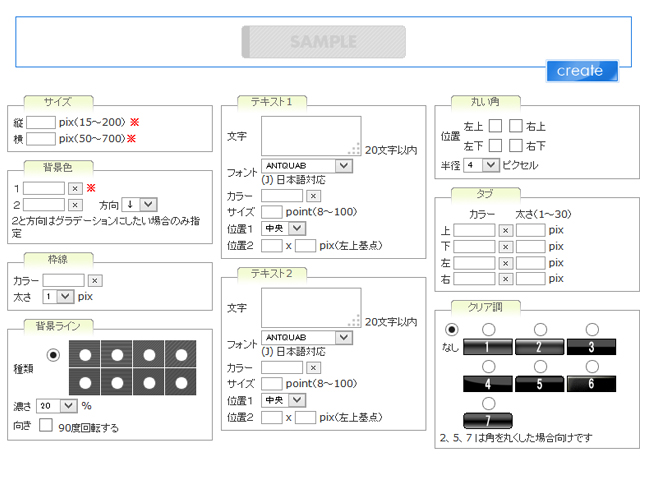Open Text 1 位置1 dropdown
Screen dimensions: 650x480
[284, 228]
